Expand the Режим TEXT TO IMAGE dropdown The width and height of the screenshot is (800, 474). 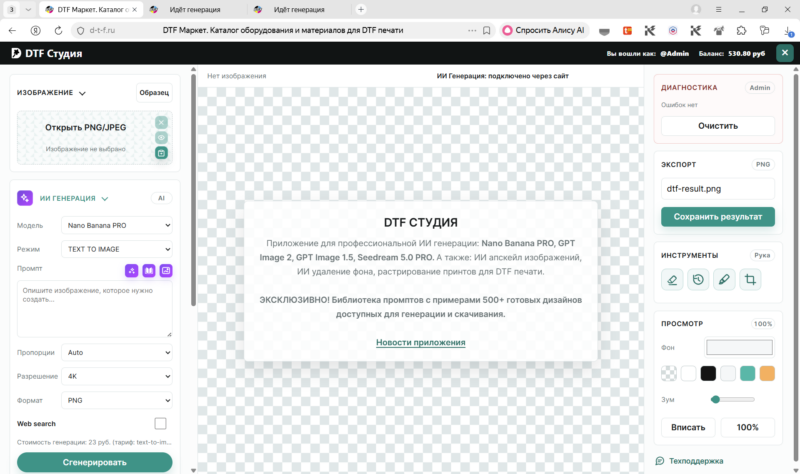[117, 249]
